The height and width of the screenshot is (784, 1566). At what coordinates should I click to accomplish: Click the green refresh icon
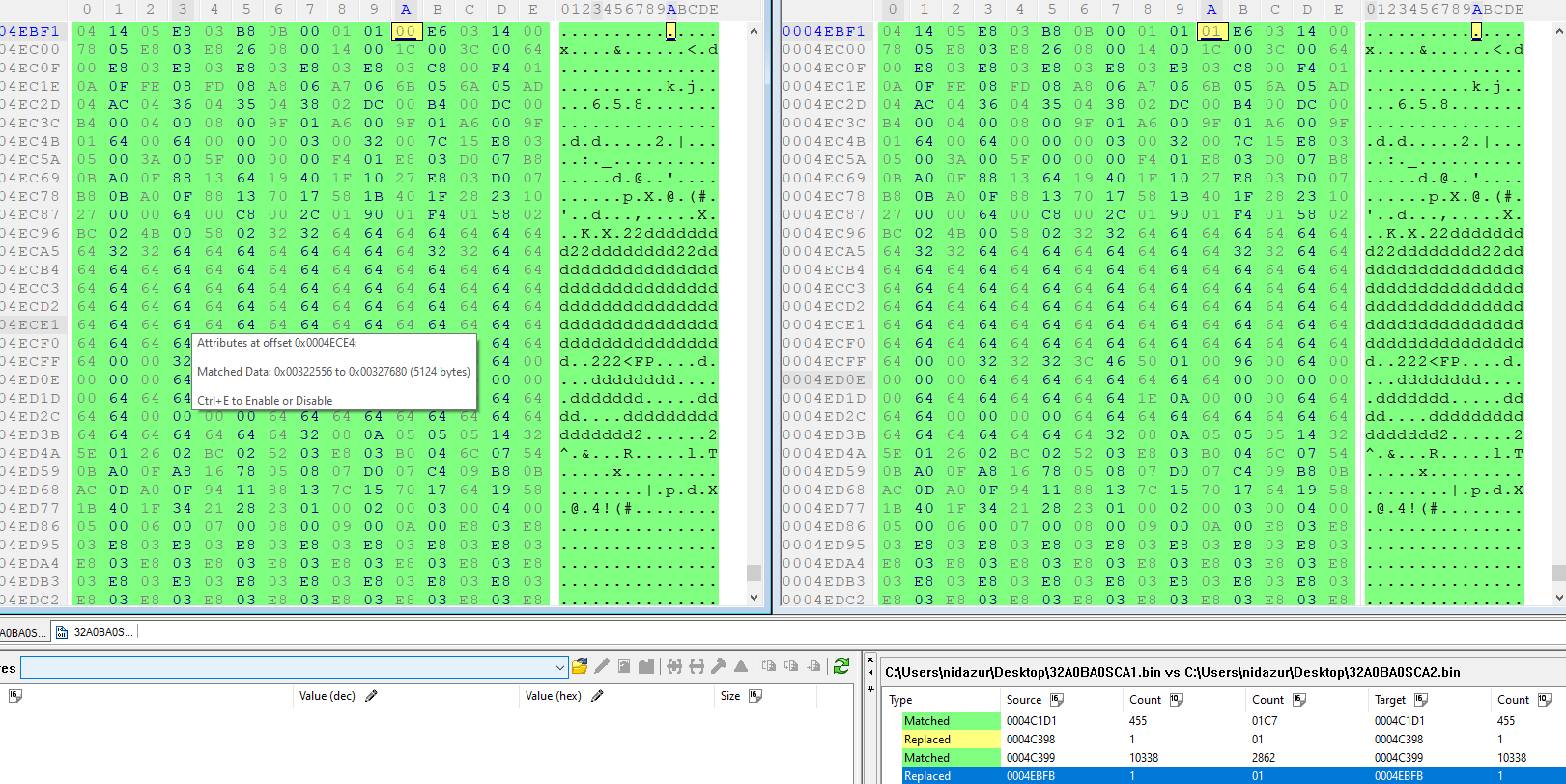click(841, 666)
